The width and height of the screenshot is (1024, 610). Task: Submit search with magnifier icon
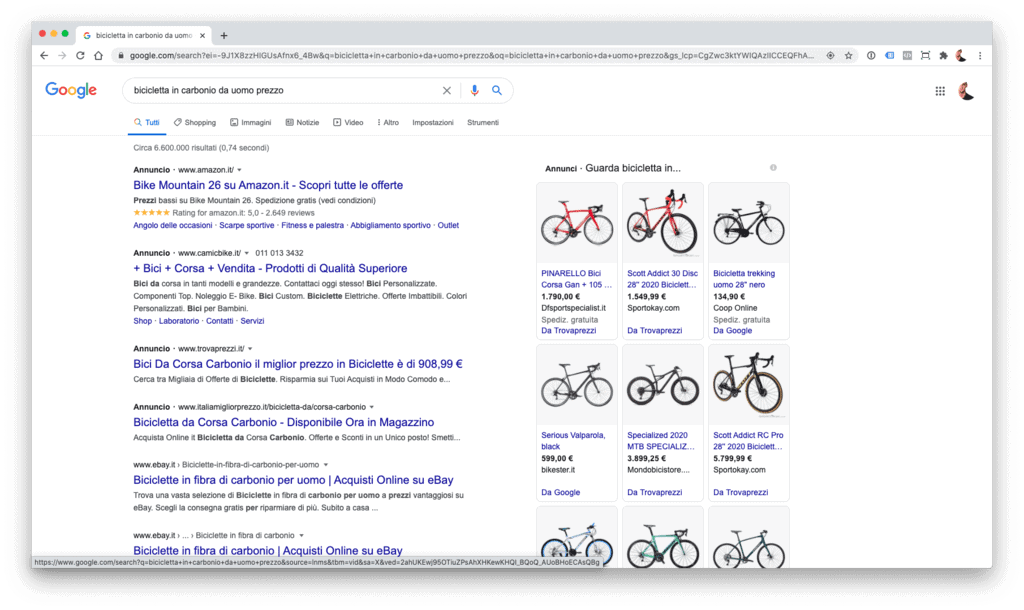497,90
